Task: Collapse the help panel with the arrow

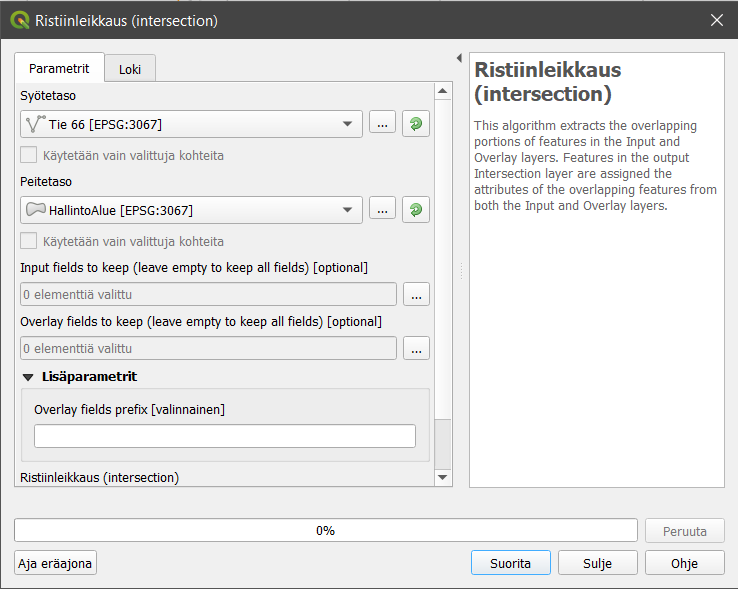Action: (x=458, y=58)
